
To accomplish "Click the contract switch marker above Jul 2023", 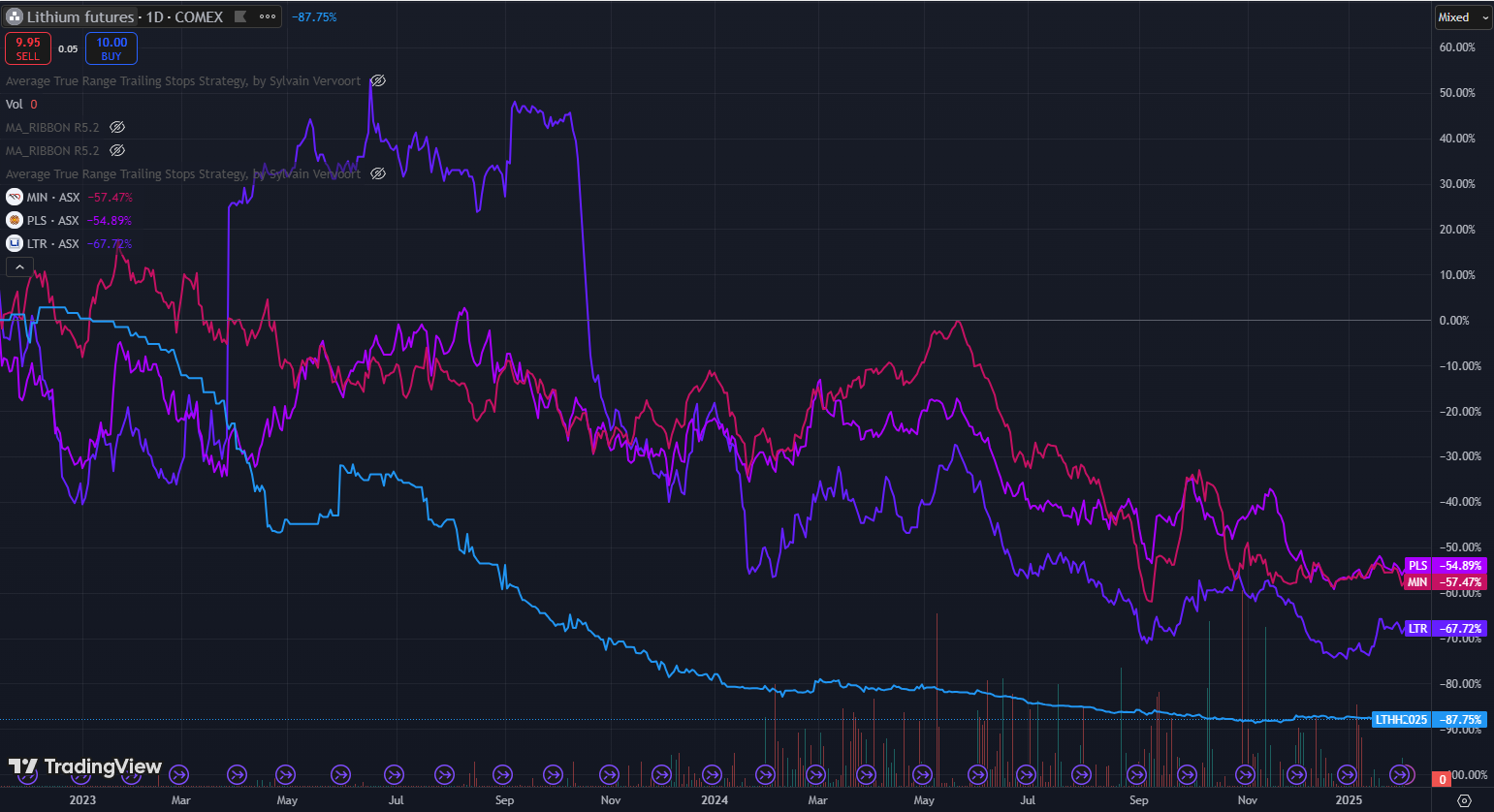I will (x=395, y=774).
